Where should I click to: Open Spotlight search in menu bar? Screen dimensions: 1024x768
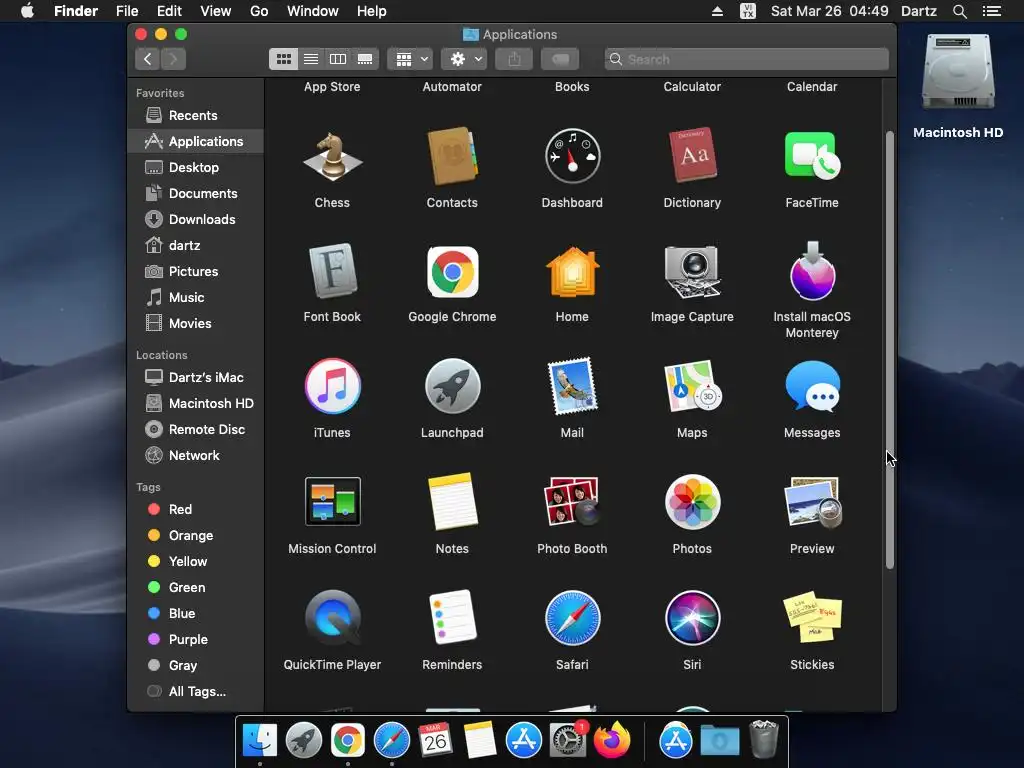tap(959, 11)
